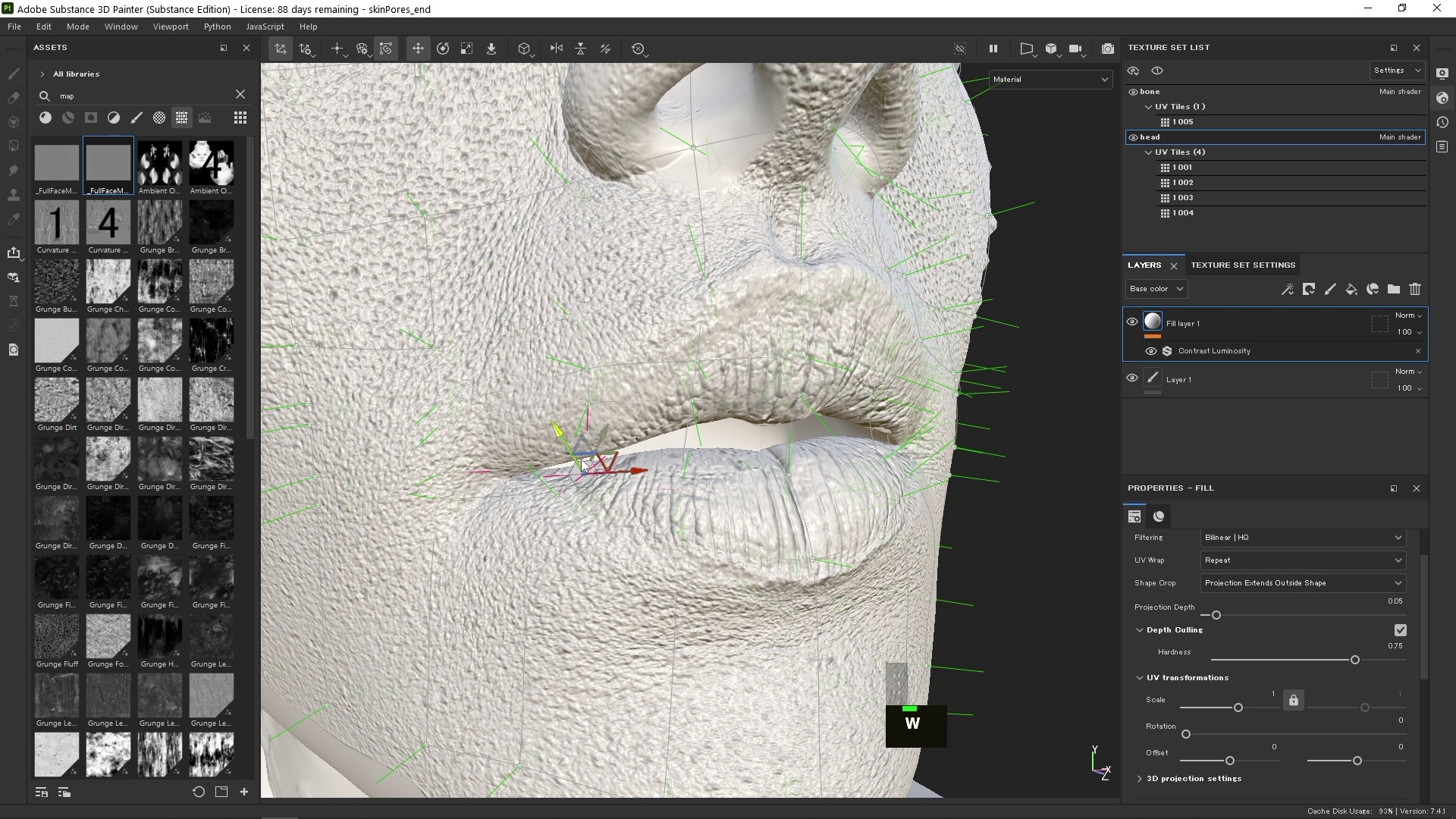Take a viewport screenshot with camera icon
Viewport: 1456px width, 819px height.
tap(1108, 49)
